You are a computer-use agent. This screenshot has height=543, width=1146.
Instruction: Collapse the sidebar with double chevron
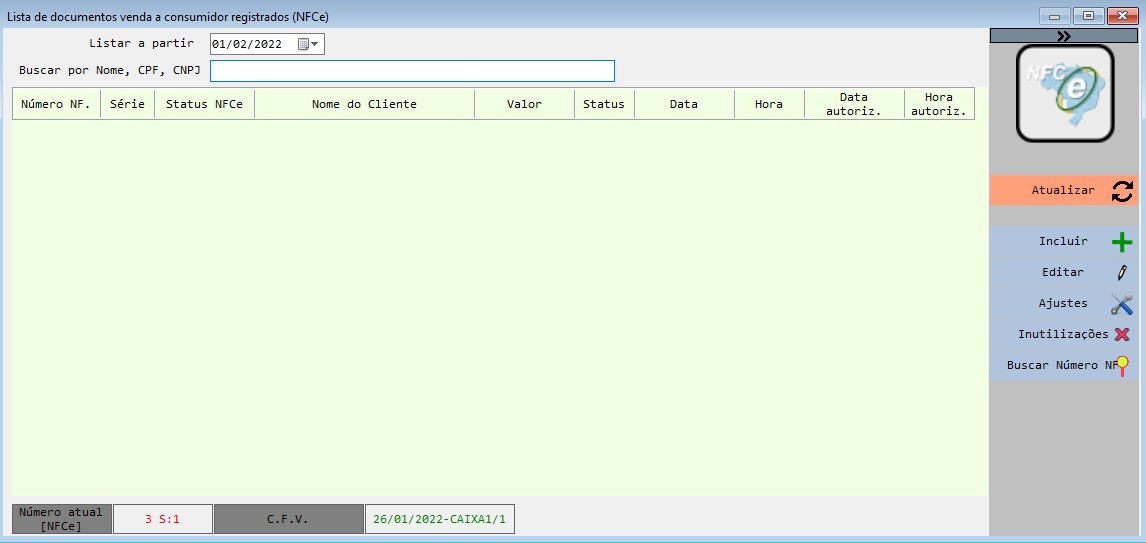[x=1063, y=36]
